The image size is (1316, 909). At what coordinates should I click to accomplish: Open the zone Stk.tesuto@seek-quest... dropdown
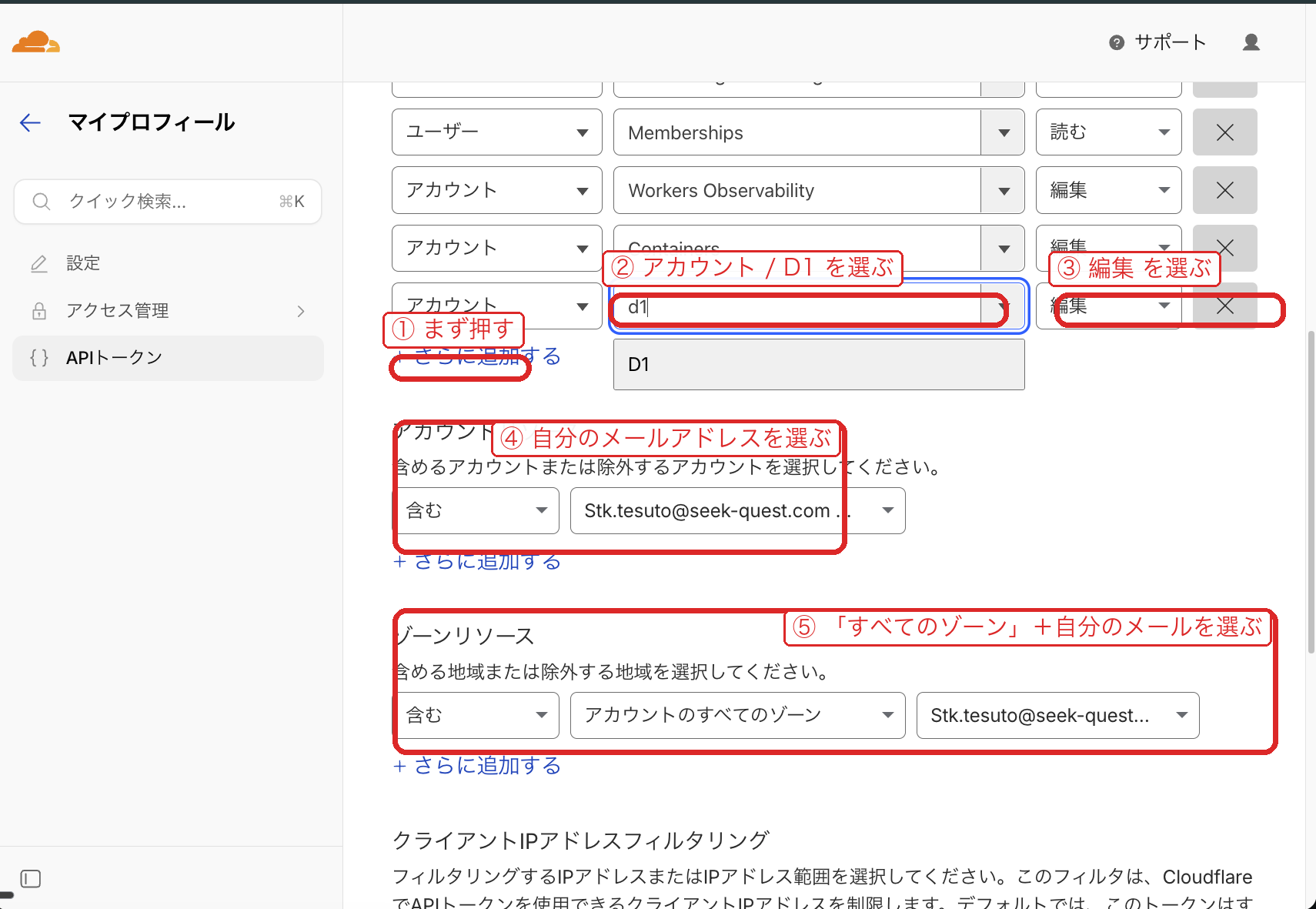click(1057, 715)
